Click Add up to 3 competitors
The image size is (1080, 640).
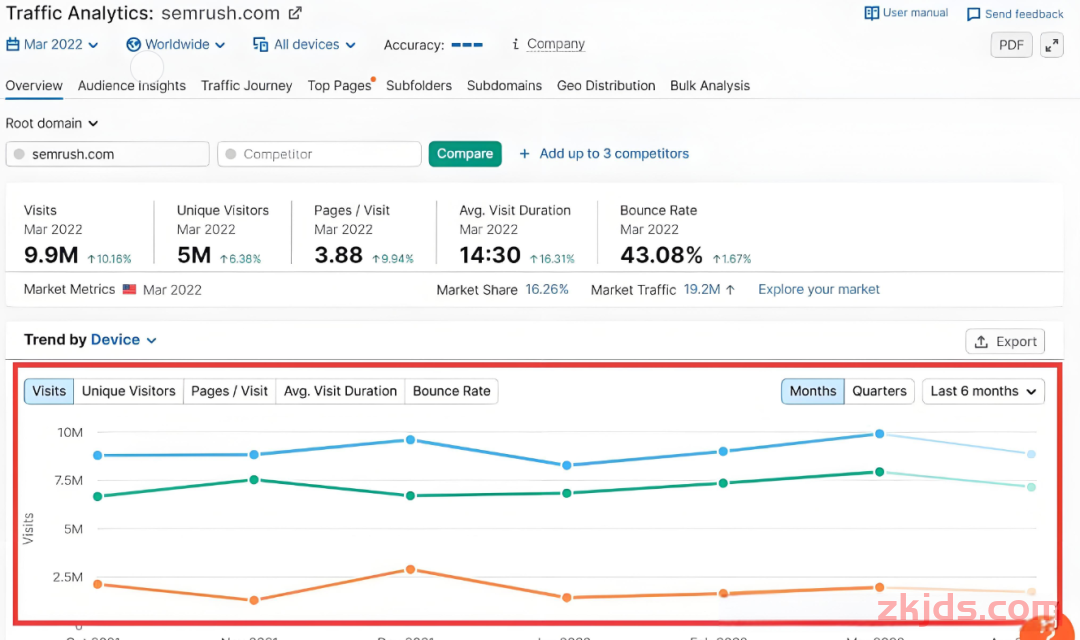pyautogui.click(x=614, y=154)
